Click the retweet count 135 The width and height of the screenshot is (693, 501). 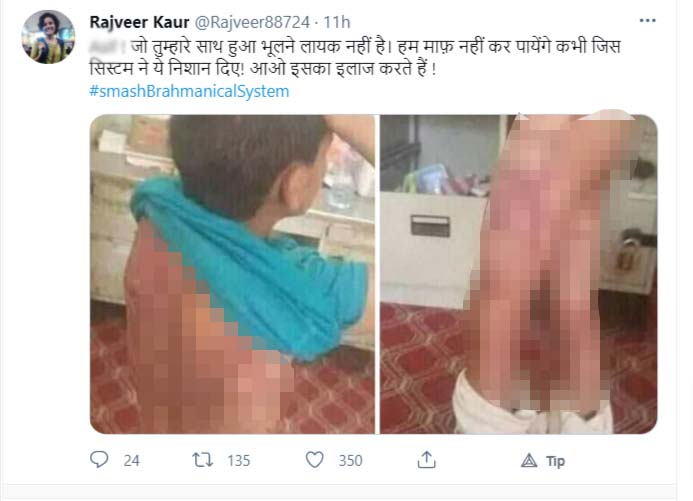(239, 461)
